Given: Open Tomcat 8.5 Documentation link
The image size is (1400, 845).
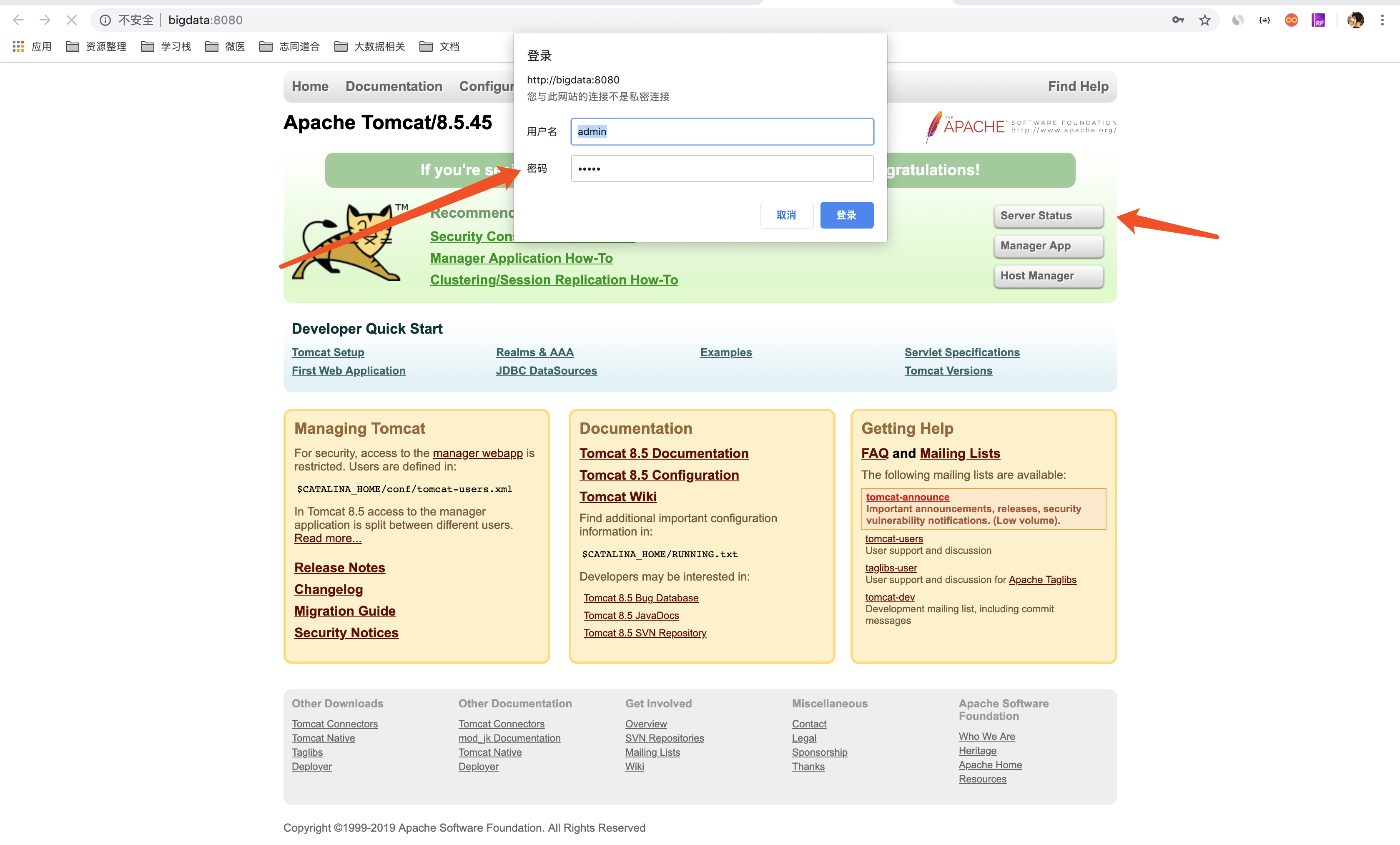Looking at the screenshot, I should click(x=664, y=453).
